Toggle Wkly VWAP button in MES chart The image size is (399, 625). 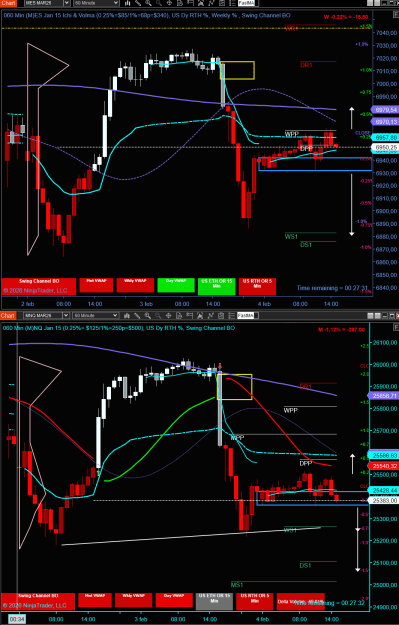[135, 285]
